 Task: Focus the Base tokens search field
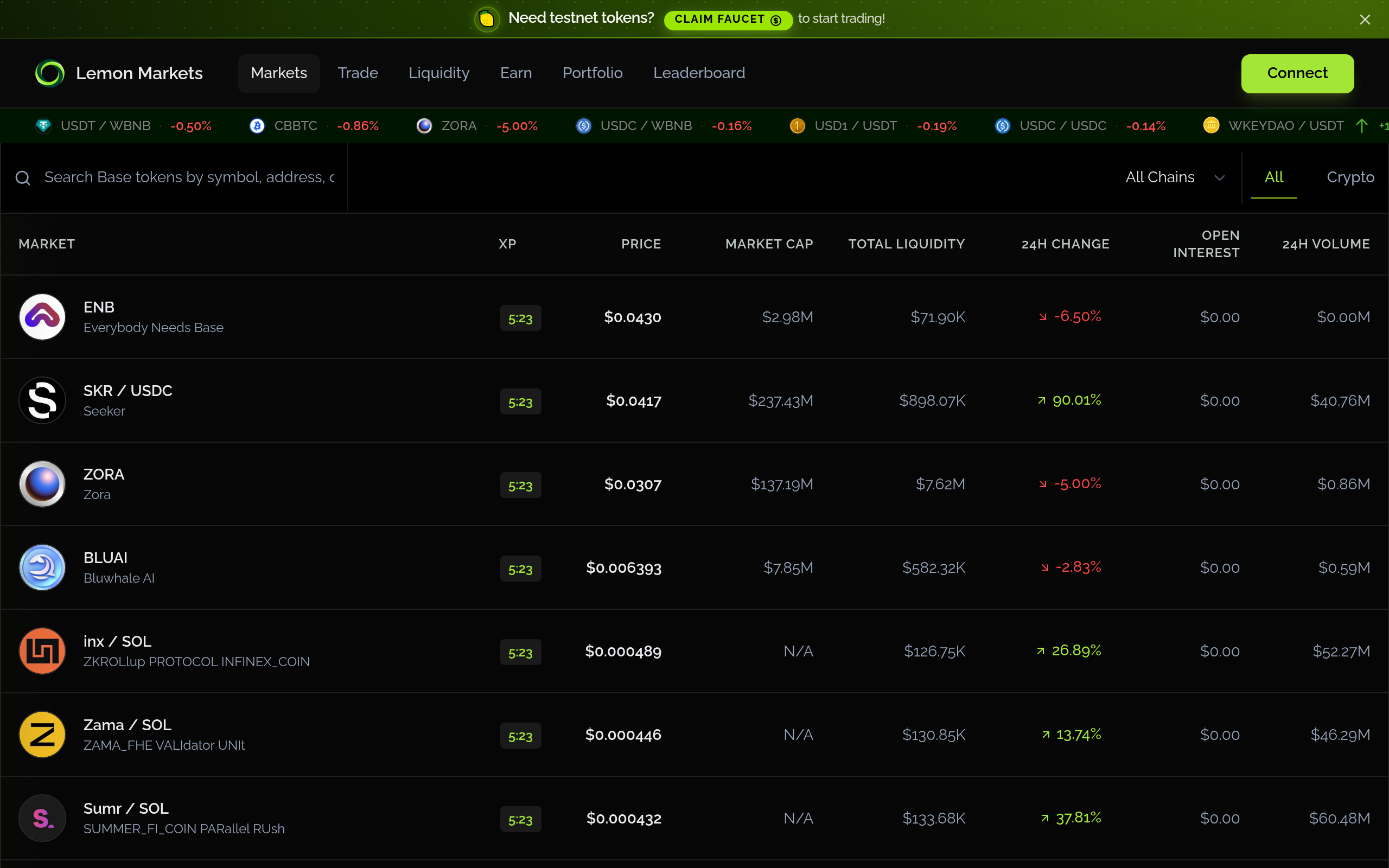[x=189, y=177]
